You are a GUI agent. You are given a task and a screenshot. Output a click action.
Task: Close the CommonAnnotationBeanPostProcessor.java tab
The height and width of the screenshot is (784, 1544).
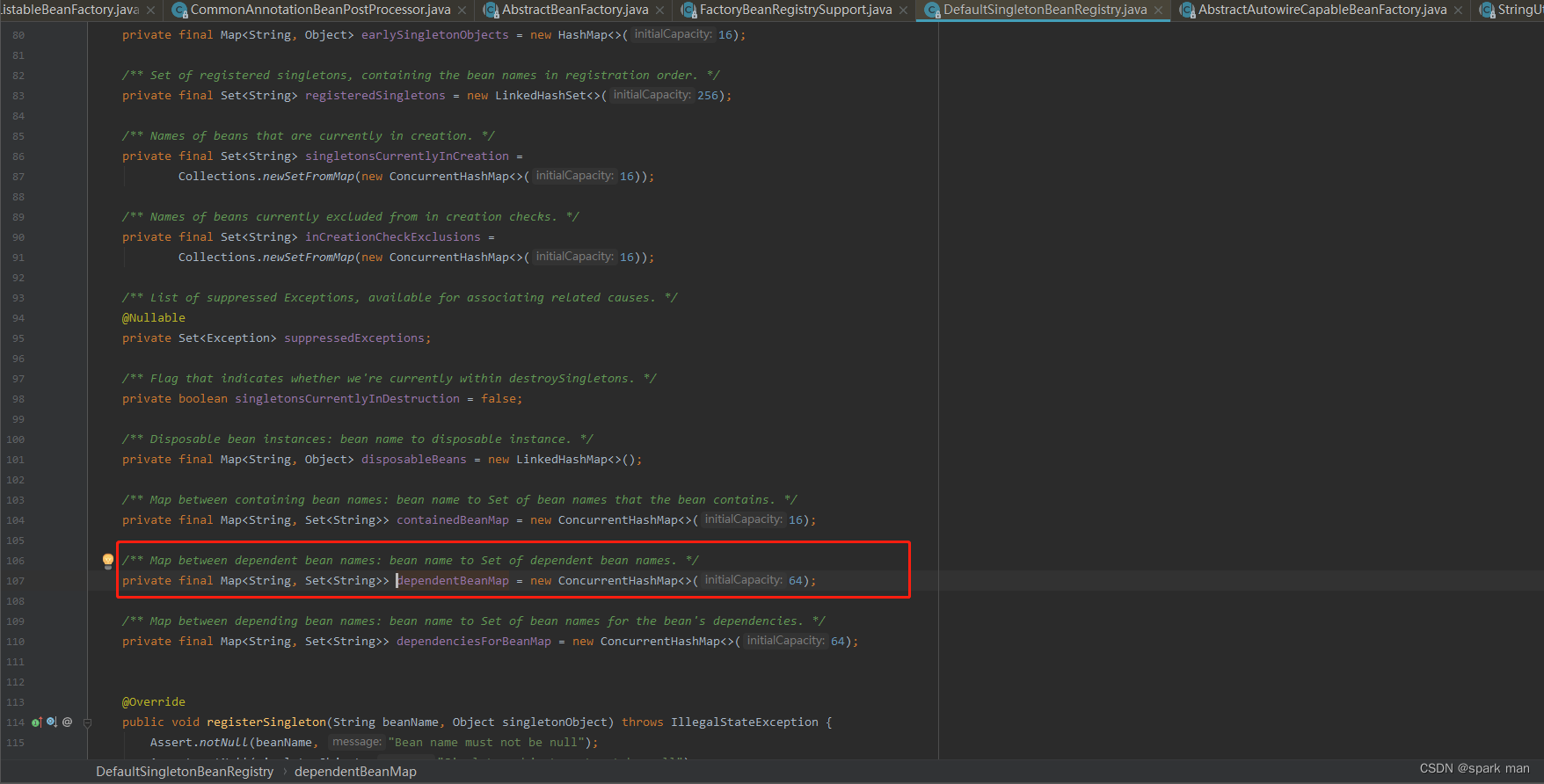462,11
